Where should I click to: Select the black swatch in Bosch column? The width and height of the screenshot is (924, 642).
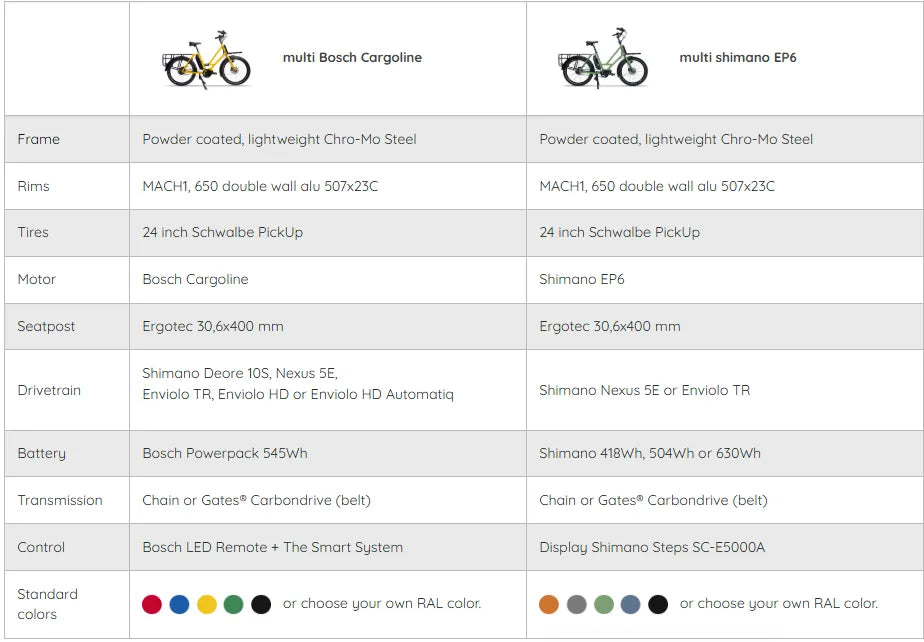pos(261,604)
